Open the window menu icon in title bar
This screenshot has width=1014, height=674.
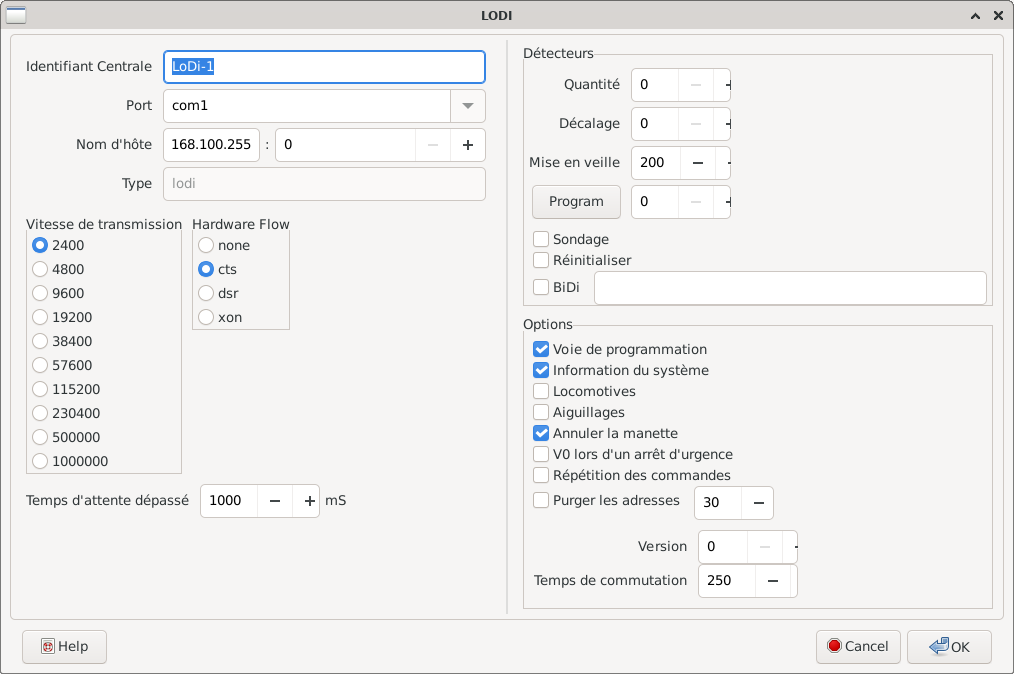(17, 15)
